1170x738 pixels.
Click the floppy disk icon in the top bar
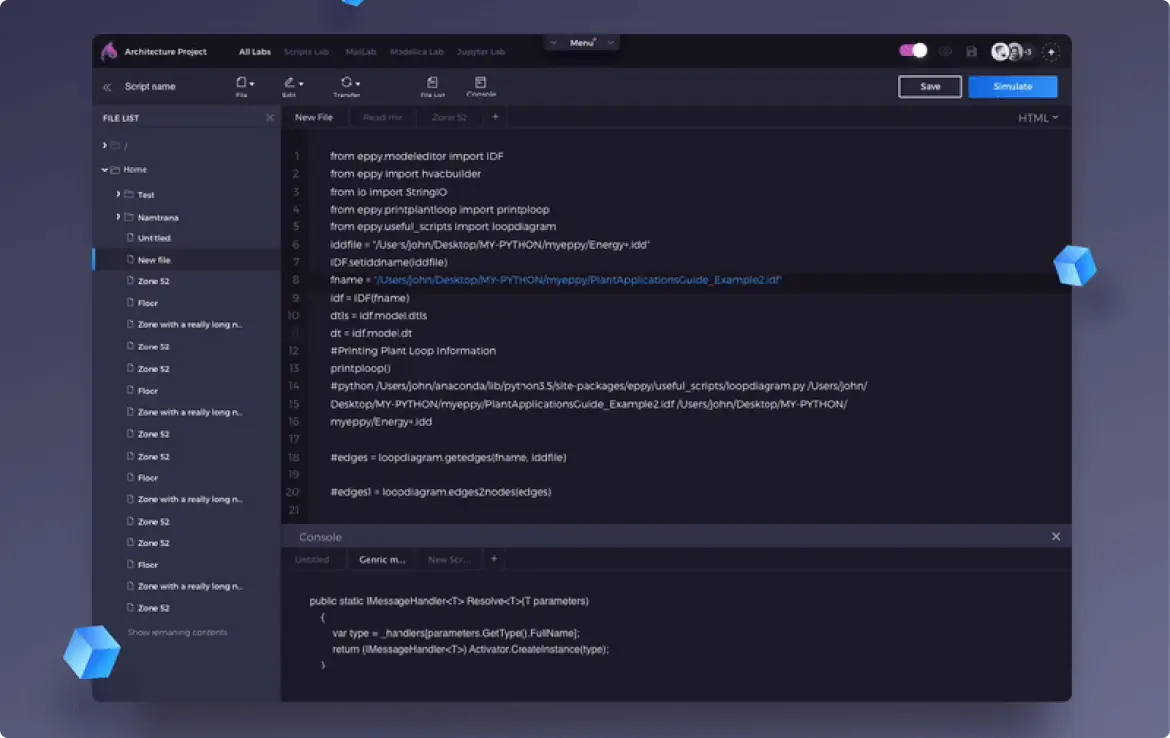click(971, 51)
